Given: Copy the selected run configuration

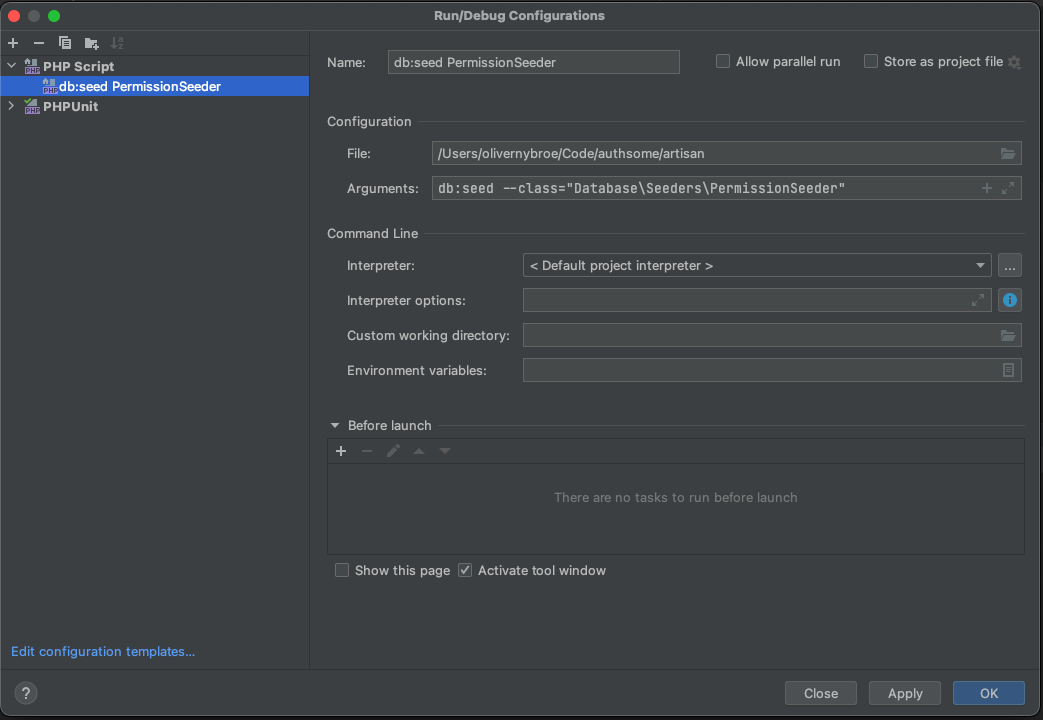Looking at the screenshot, I should click(64, 42).
